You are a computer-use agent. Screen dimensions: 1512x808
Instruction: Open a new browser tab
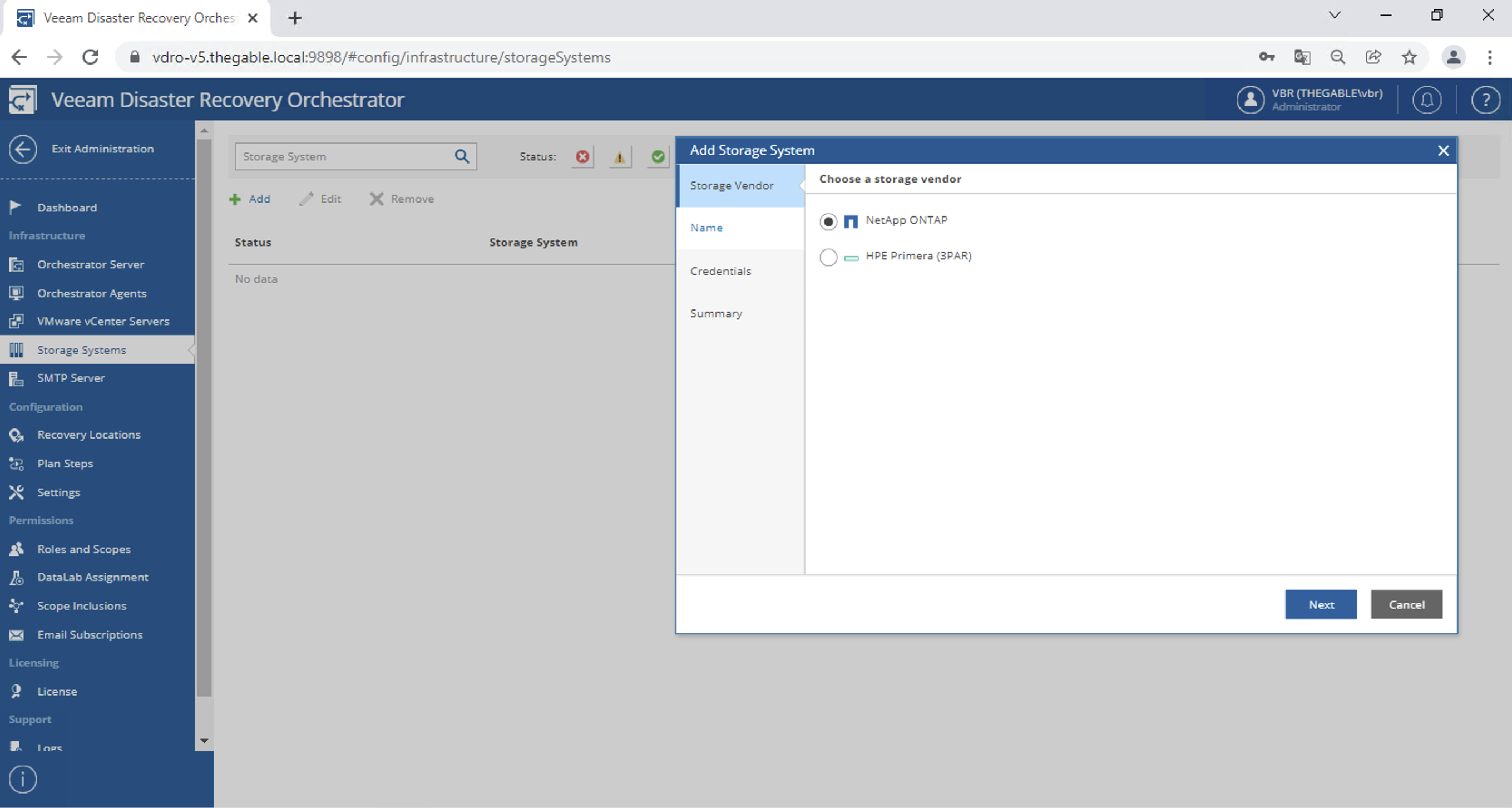295,18
